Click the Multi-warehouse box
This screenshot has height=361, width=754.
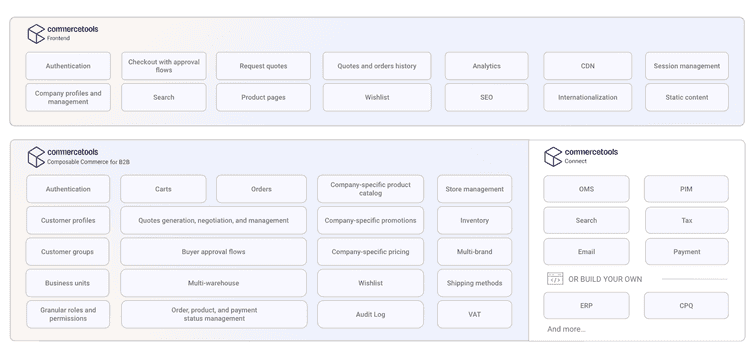click(214, 283)
